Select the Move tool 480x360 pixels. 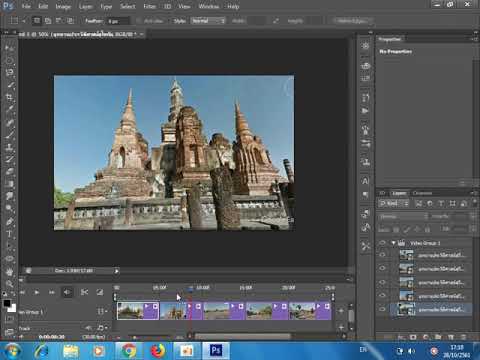pos(9,48)
